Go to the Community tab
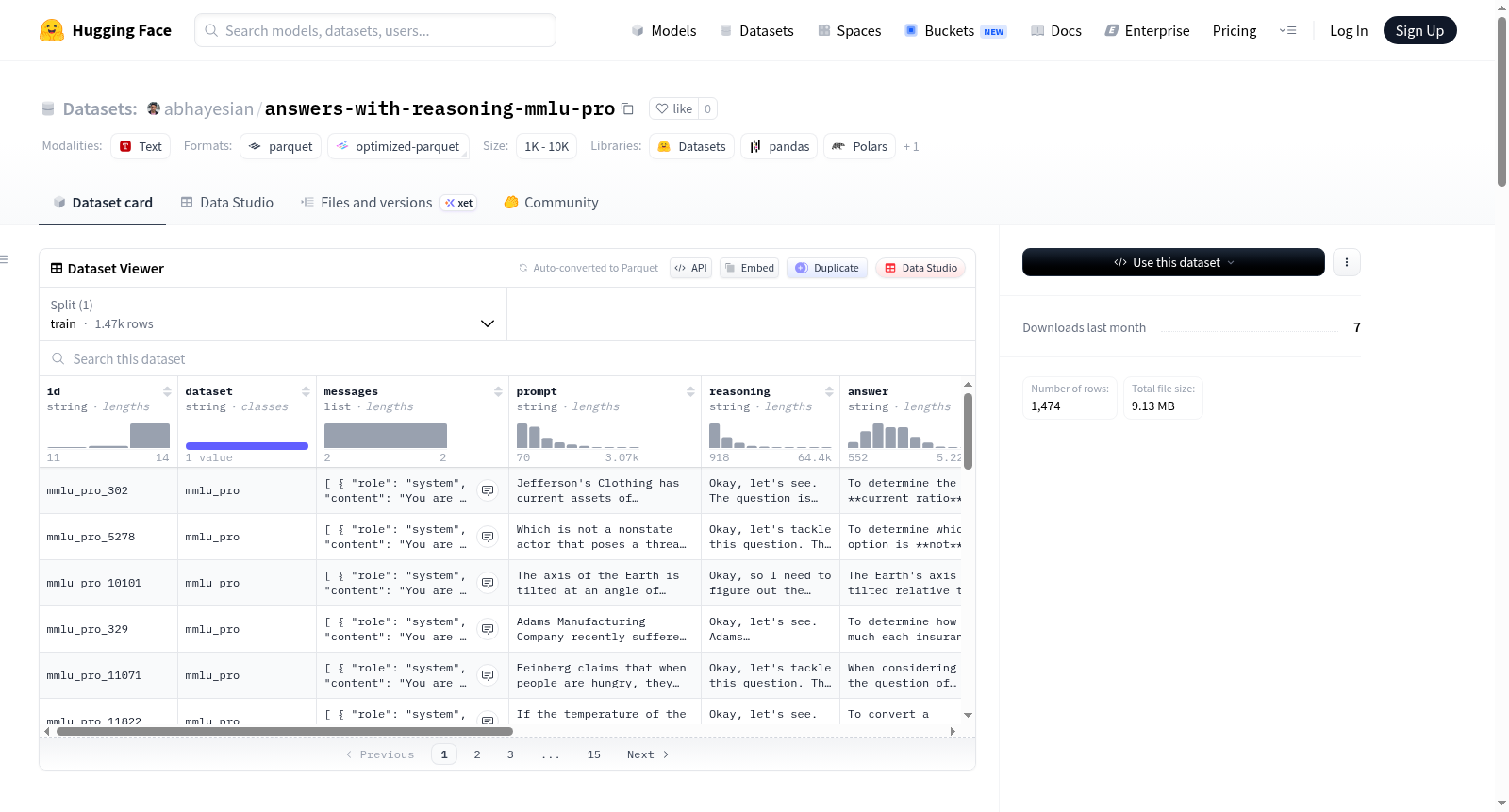 click(551, 203)
